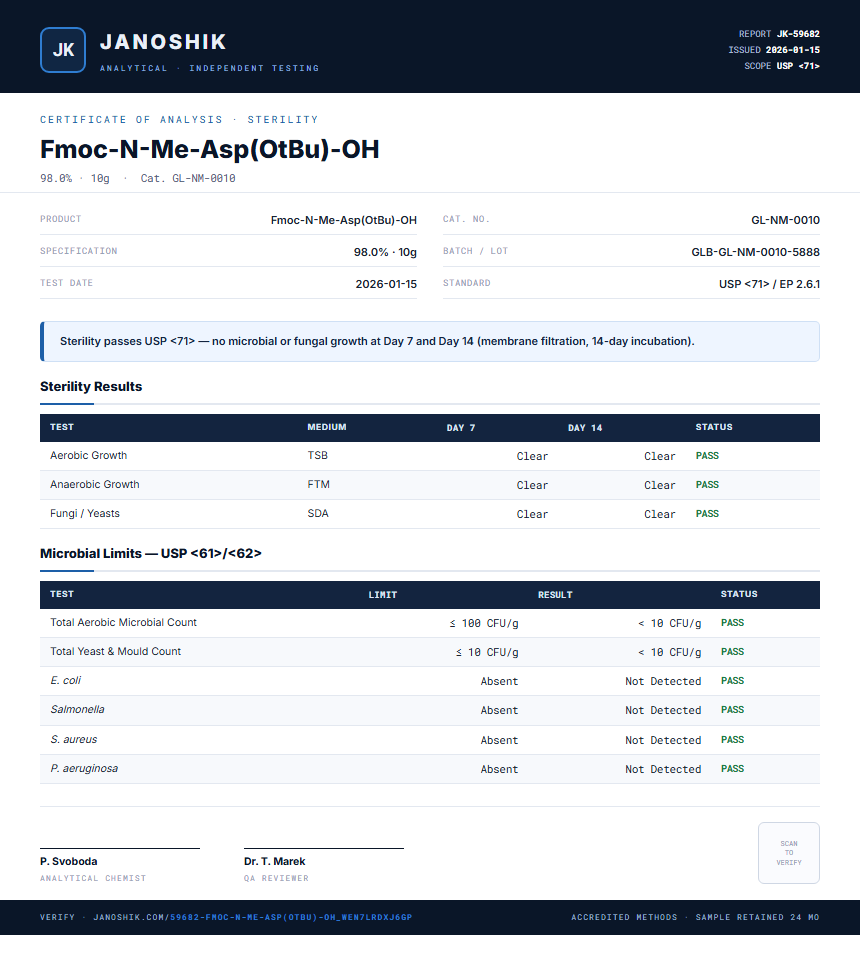Click the Cat. GL-NM-0010 subtitle text
The width and height of the screenshot is (860, 963).
point(188,178)
